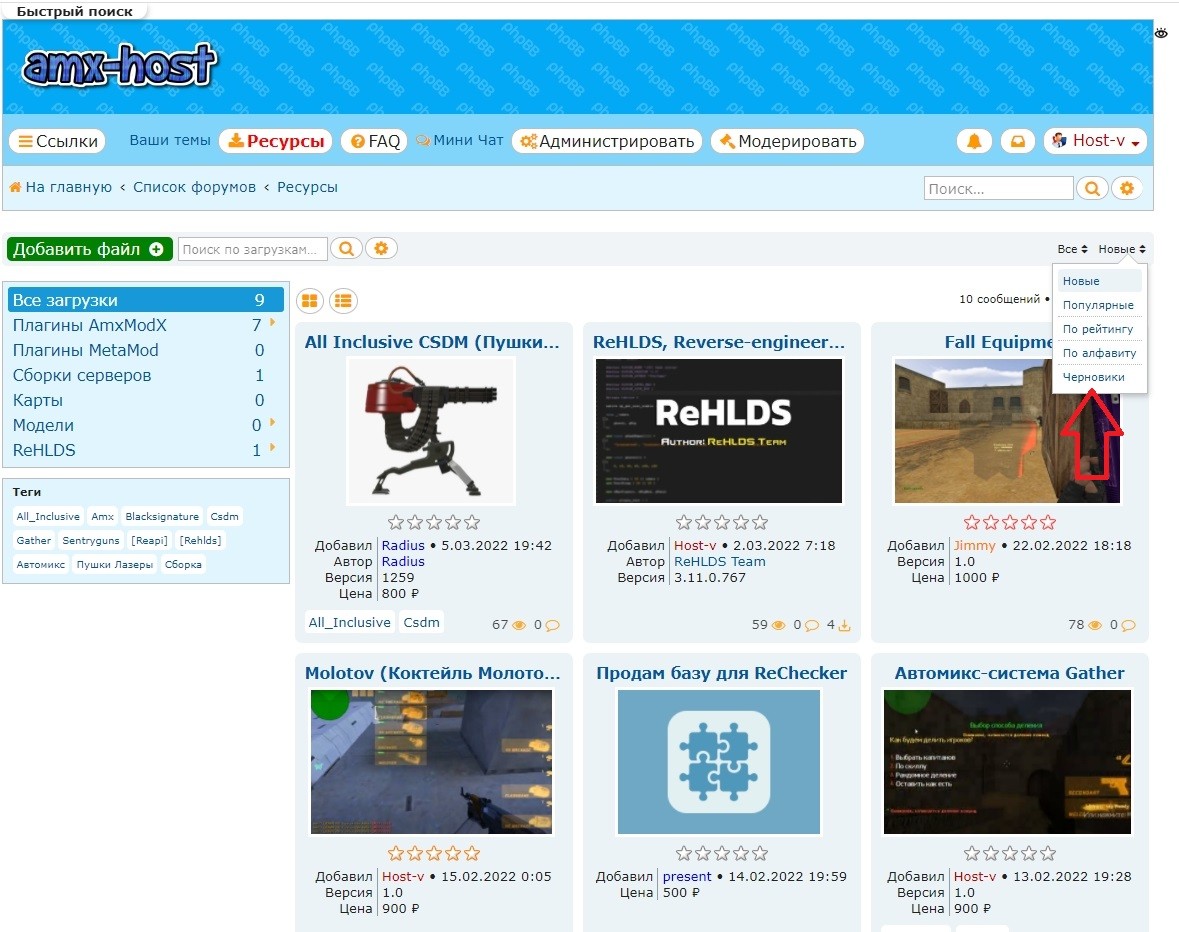Open advanced forum search gear icon
This screenshot has width=1179, height=932.
(1127, 188)
